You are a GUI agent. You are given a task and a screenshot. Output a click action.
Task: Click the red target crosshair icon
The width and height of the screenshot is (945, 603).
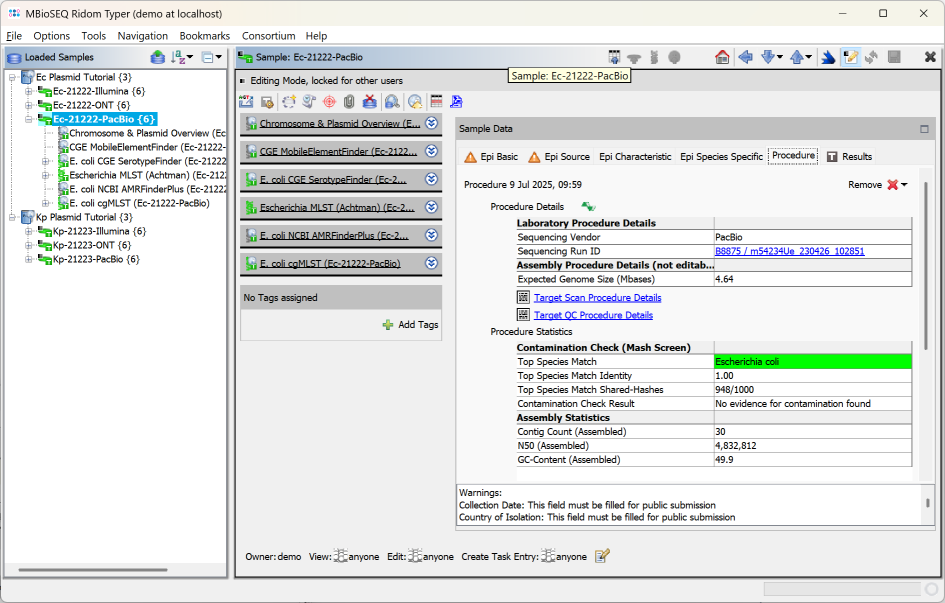pyautogui.click(x=329, y=102)
